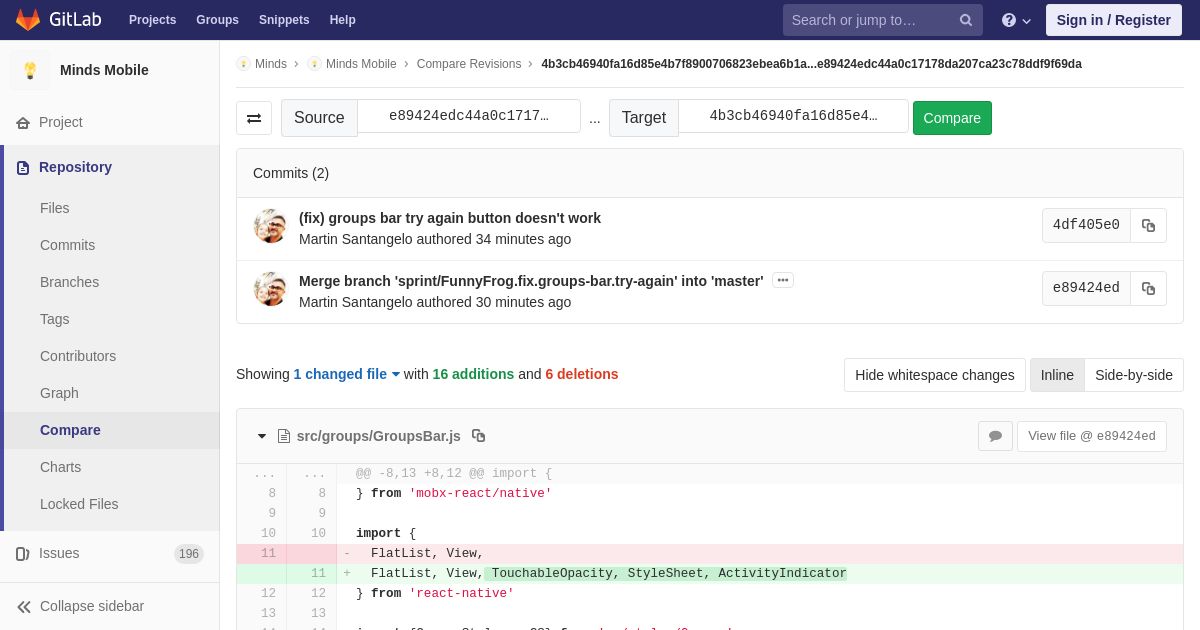This screenshot has height=630, width=1200.
Task: Click the file icon beside GroupsBar.js
Action: (284, 436)
